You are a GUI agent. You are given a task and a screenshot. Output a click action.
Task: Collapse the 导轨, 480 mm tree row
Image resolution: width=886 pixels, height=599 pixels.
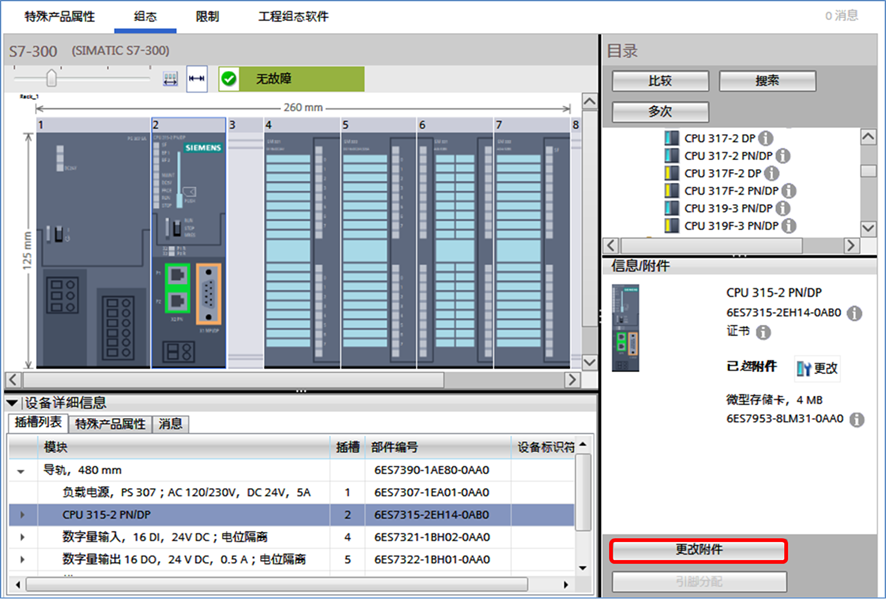(x=21, y=471)
